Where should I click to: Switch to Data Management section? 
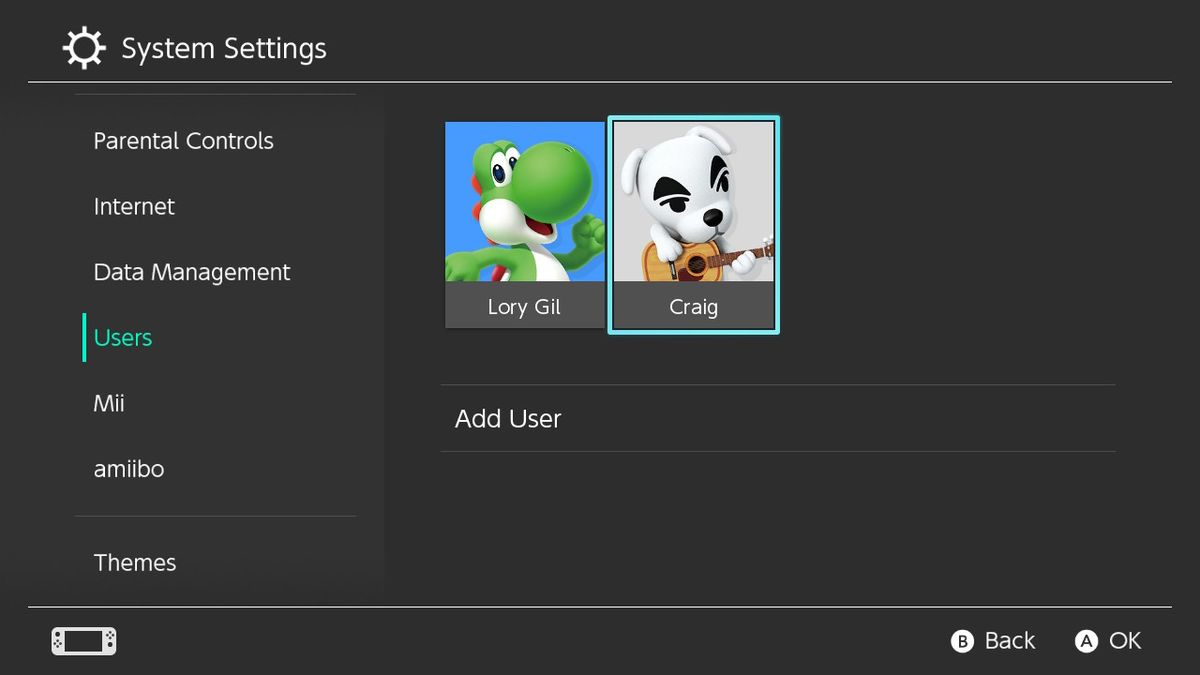tap(191, 271)
